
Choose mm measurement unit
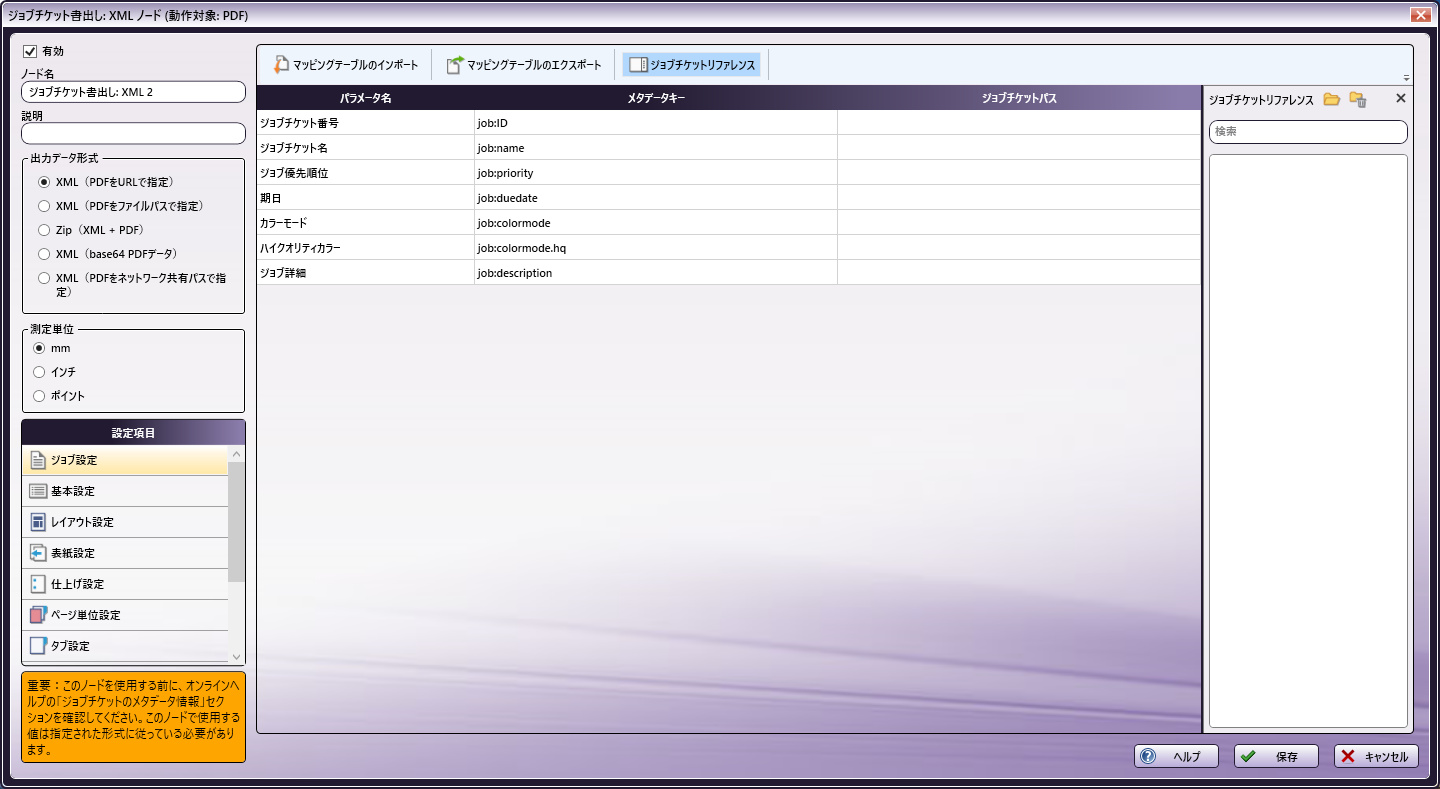[x=39, y=348]
